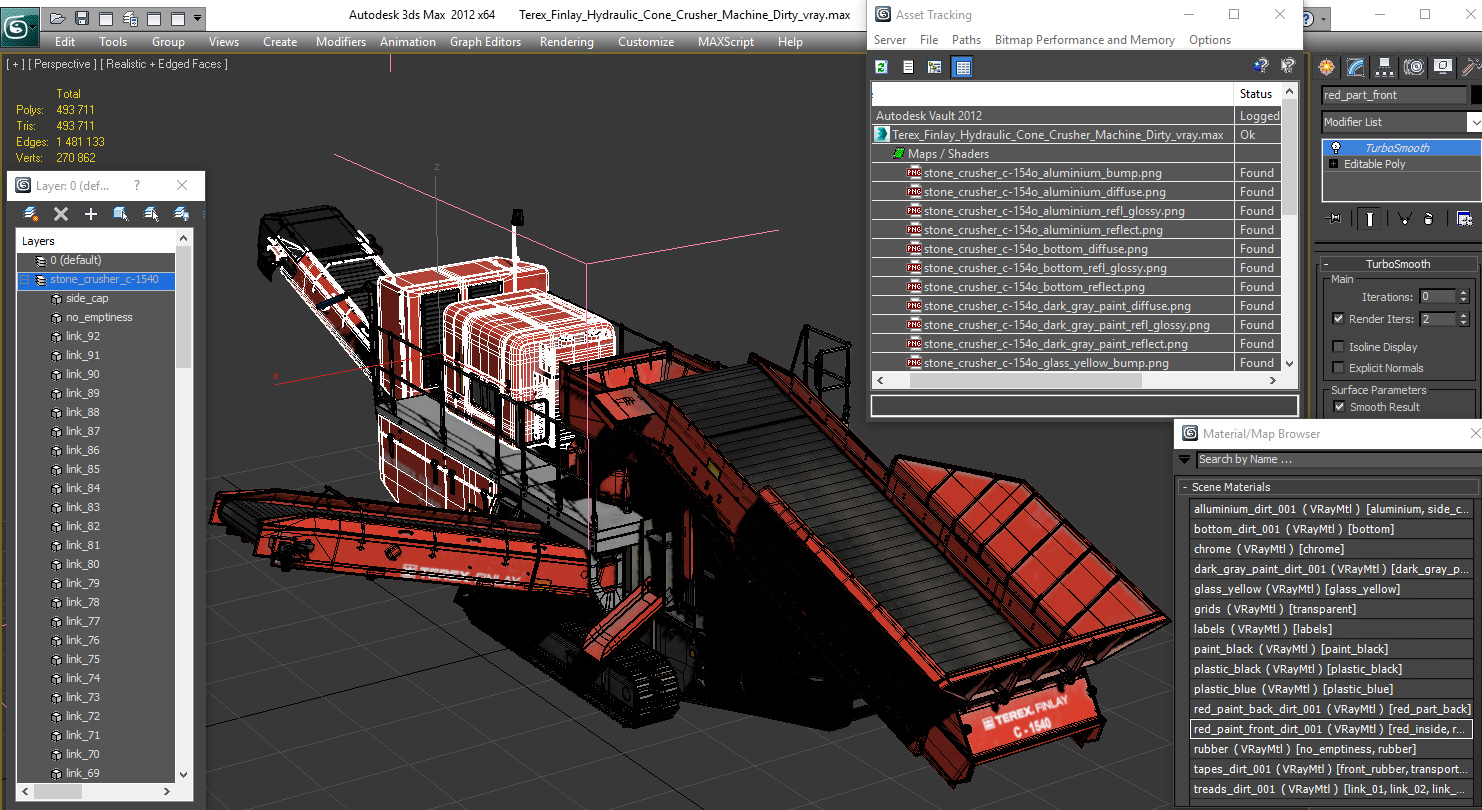Click object color swatch beside name field
The width and height of the screenshot is (1482, 810).
coord(1476,95)
